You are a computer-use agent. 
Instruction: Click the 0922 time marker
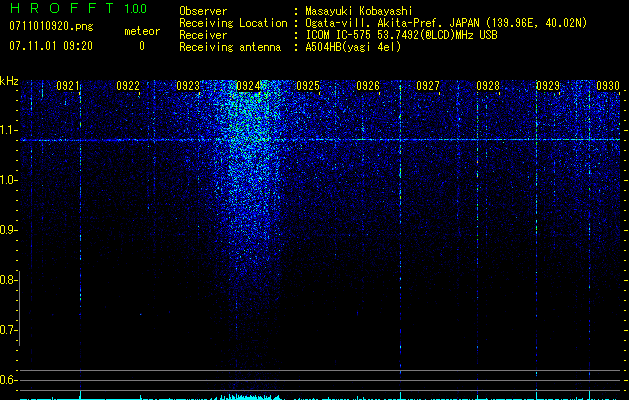[x=128, y=86]
